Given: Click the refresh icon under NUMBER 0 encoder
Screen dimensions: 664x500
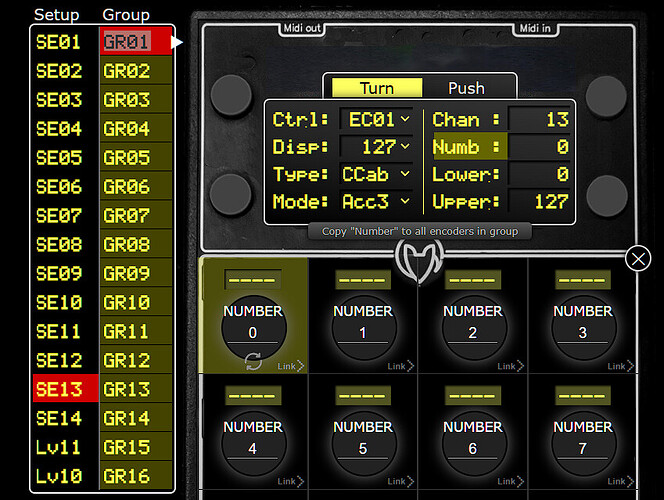Looking at the screenshot, I should click(253, 362).
